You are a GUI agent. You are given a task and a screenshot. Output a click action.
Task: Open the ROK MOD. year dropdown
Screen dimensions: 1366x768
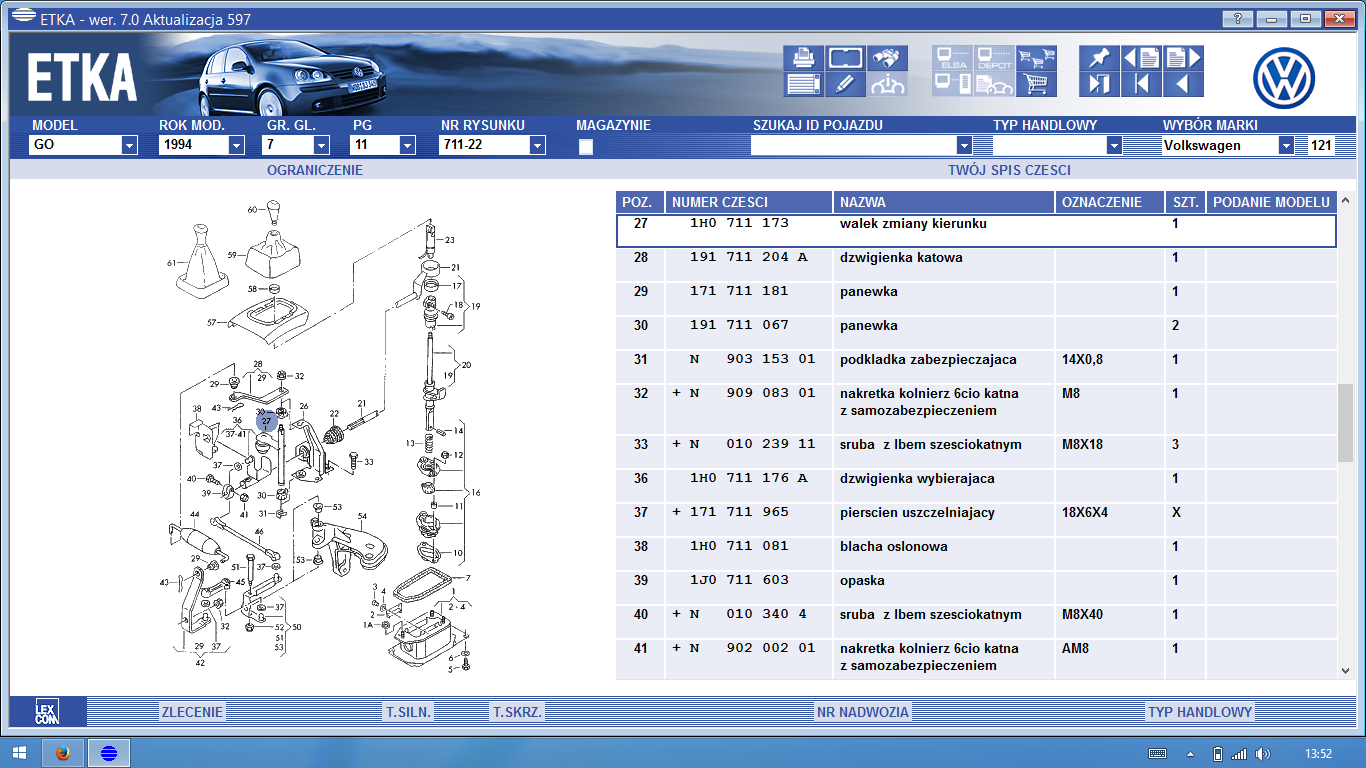coord(236,146)
